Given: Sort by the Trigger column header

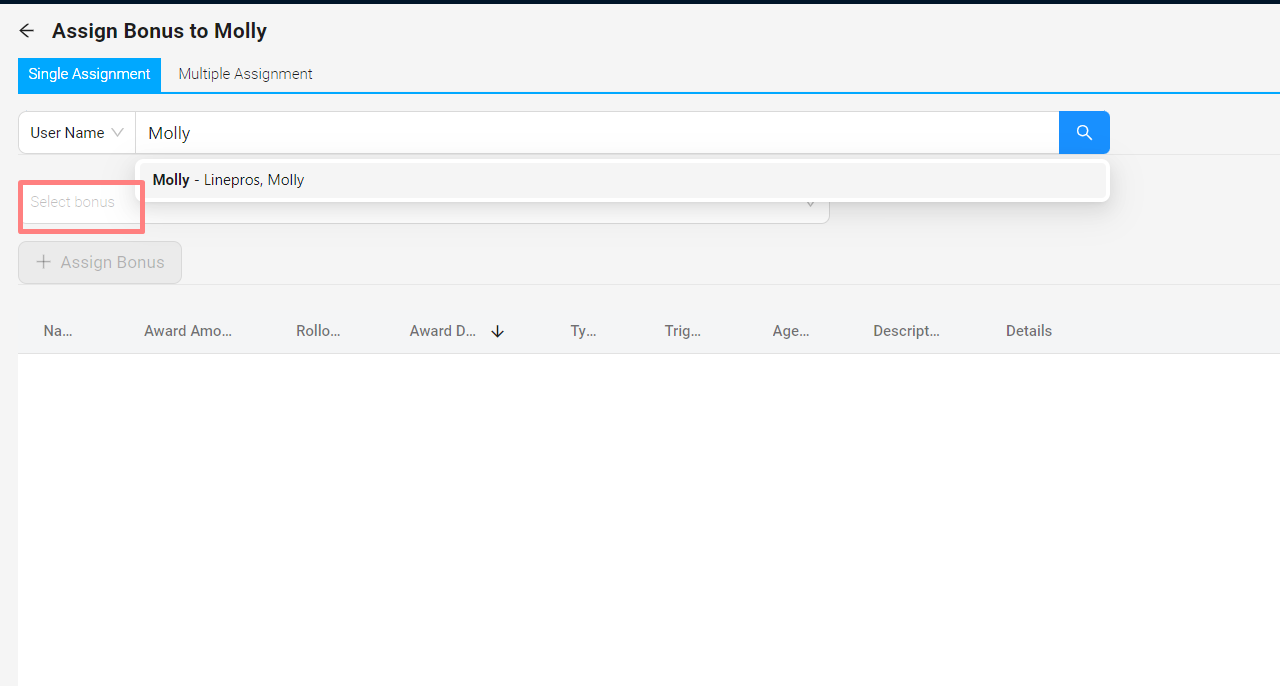Looking at the screenshot, I should [x=683, y=330].
